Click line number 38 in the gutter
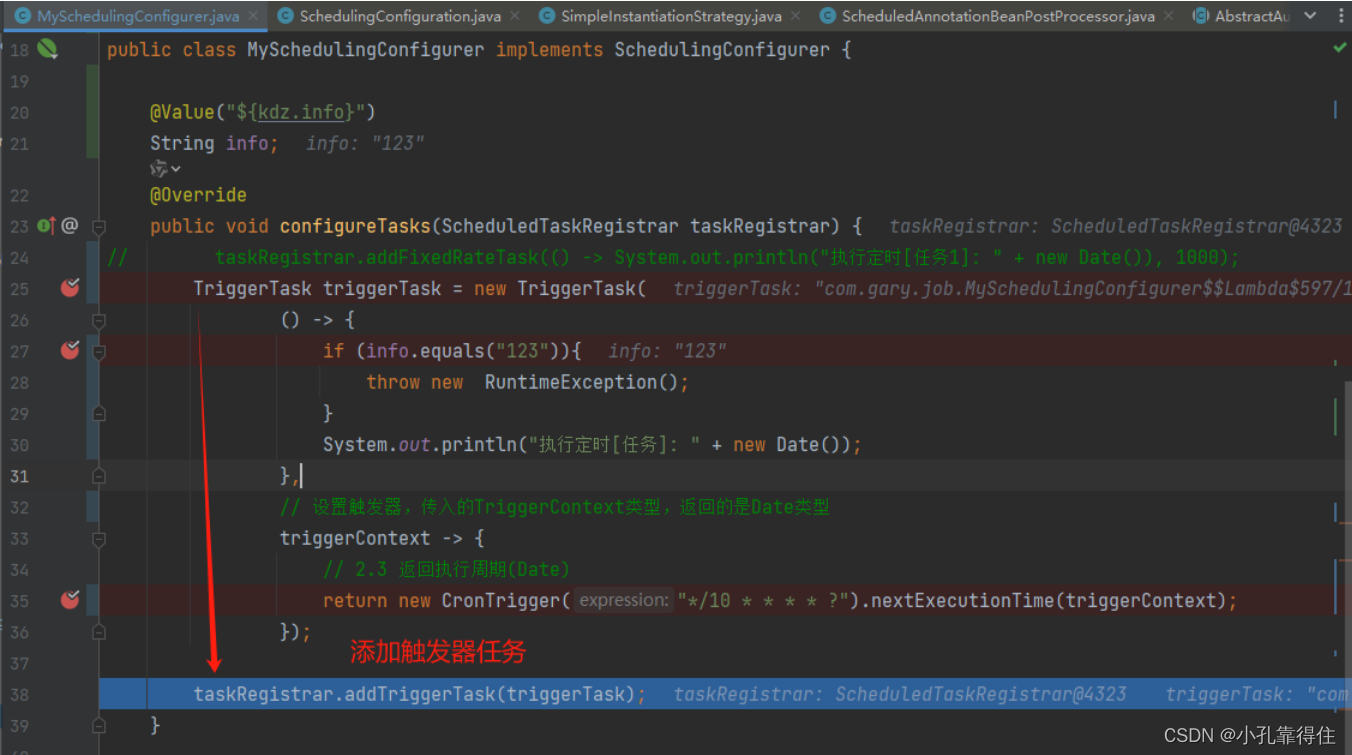The width and height of the screenshot is (1352, 755). pos(19,694)
